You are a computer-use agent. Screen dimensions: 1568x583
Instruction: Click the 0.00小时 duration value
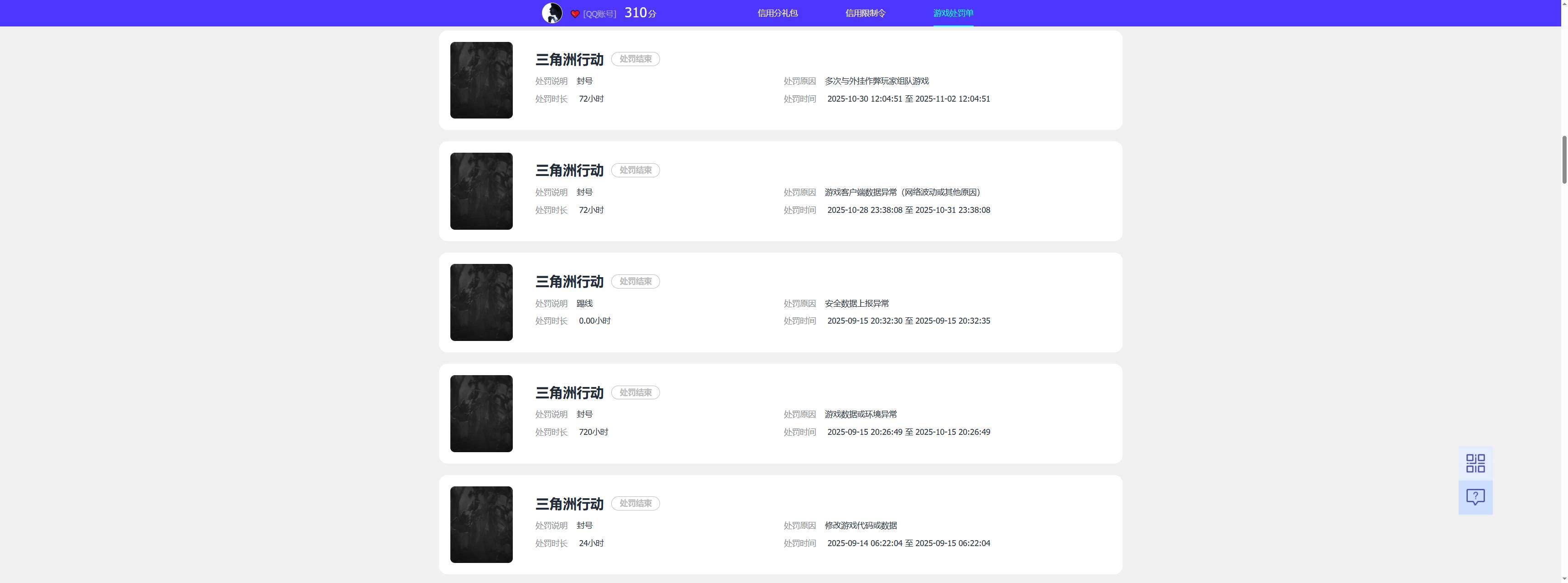(x=594, y=321)
